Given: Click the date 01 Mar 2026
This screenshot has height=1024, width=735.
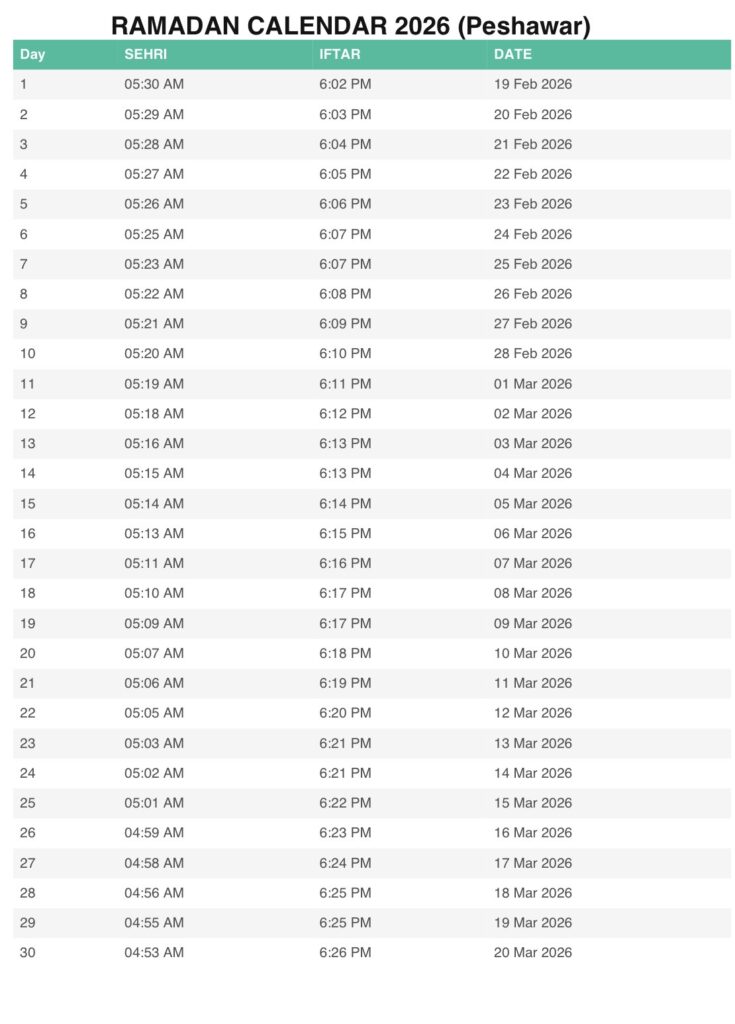Looking at the screenshot, I should 533,383.
